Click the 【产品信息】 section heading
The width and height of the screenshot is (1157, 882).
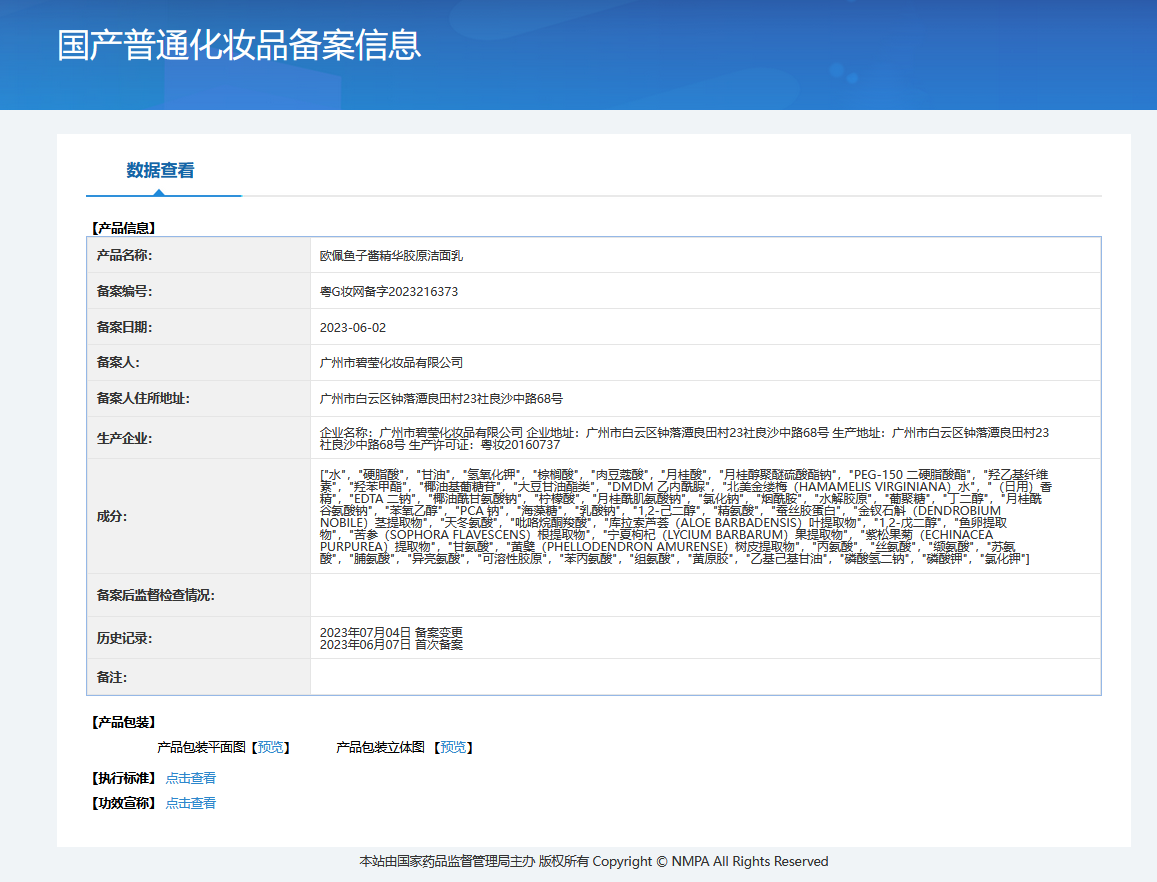click(123, 228)
